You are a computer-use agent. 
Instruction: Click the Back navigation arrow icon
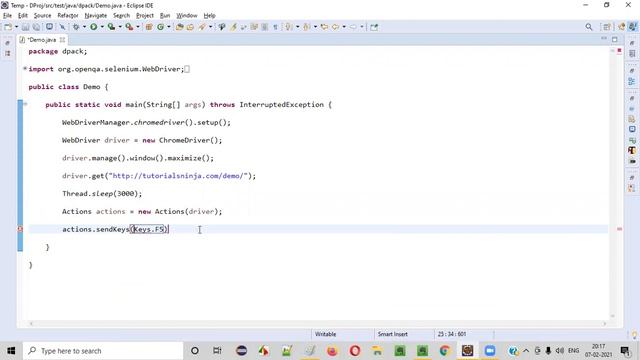tap(336, 27)
